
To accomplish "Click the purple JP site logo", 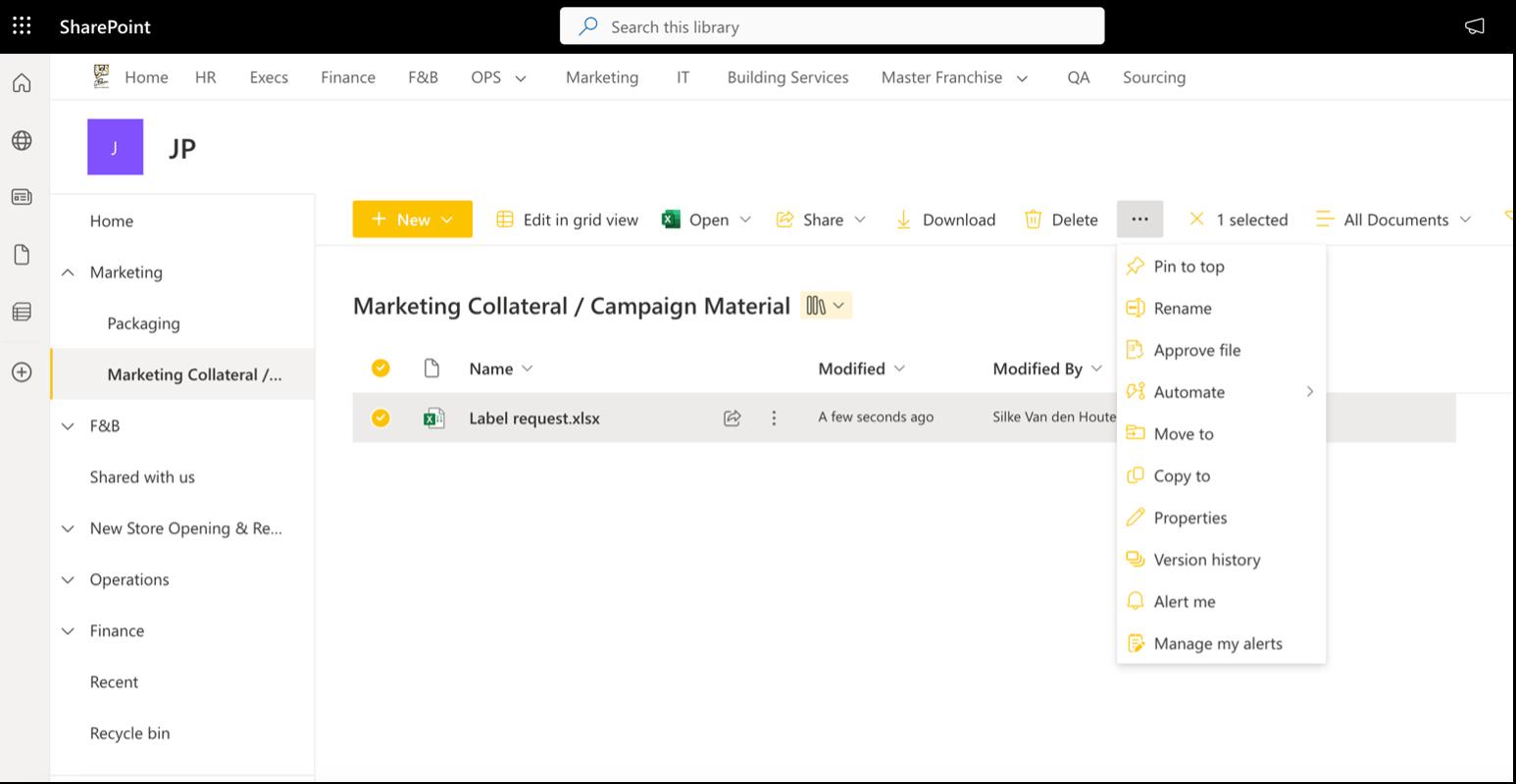I will (115, 147).
